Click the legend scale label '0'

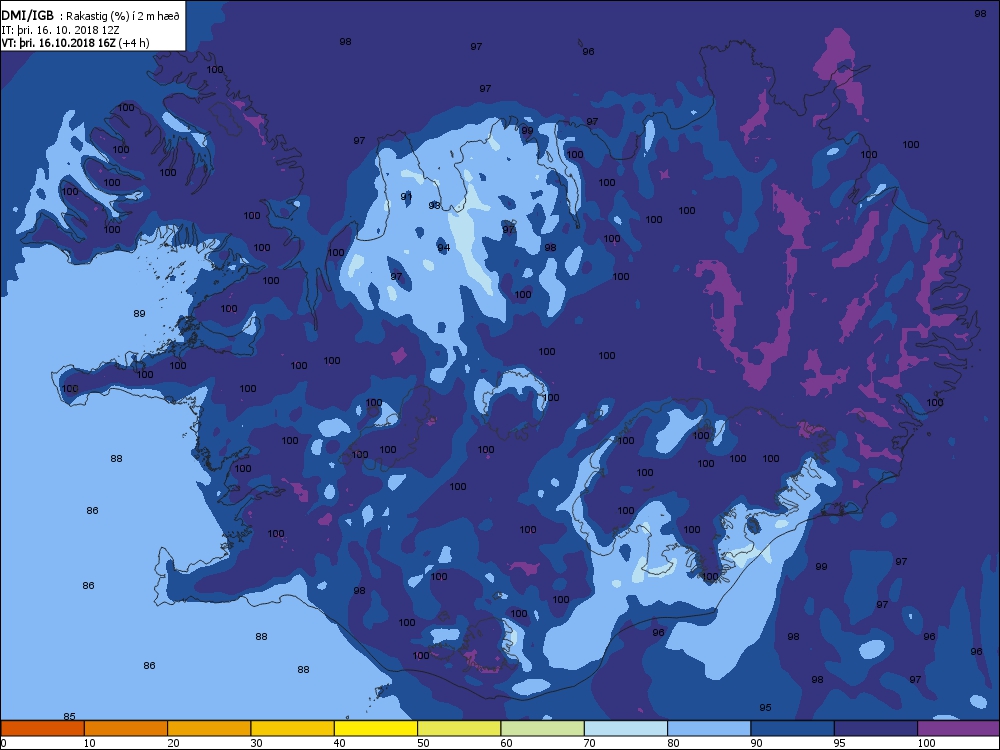pos(4,743)
